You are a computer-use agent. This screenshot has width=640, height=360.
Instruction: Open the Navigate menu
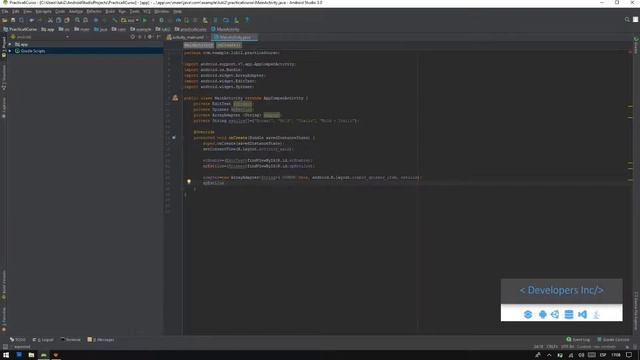tap(43, 11)
